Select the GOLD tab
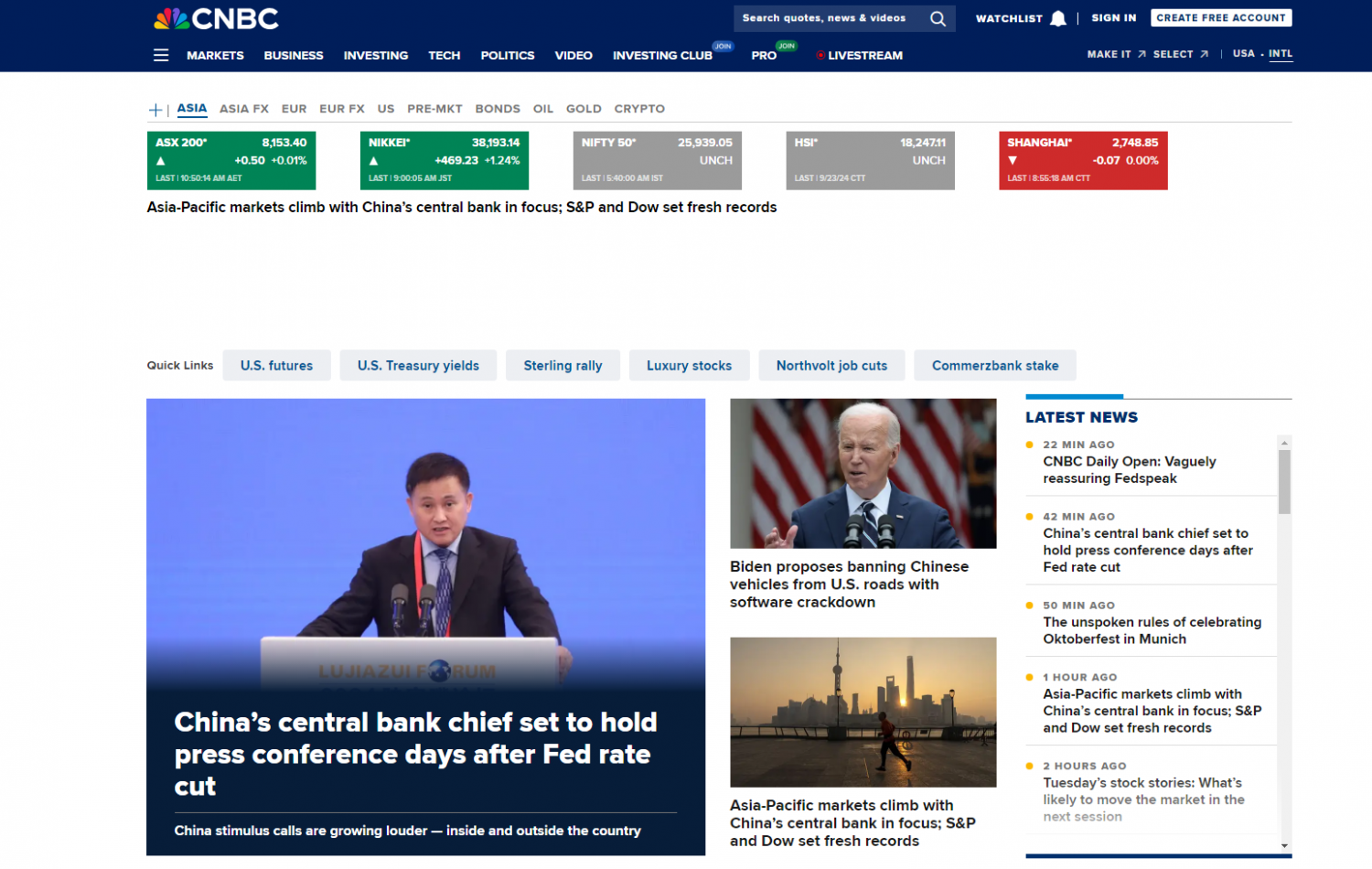 (584, 109)
